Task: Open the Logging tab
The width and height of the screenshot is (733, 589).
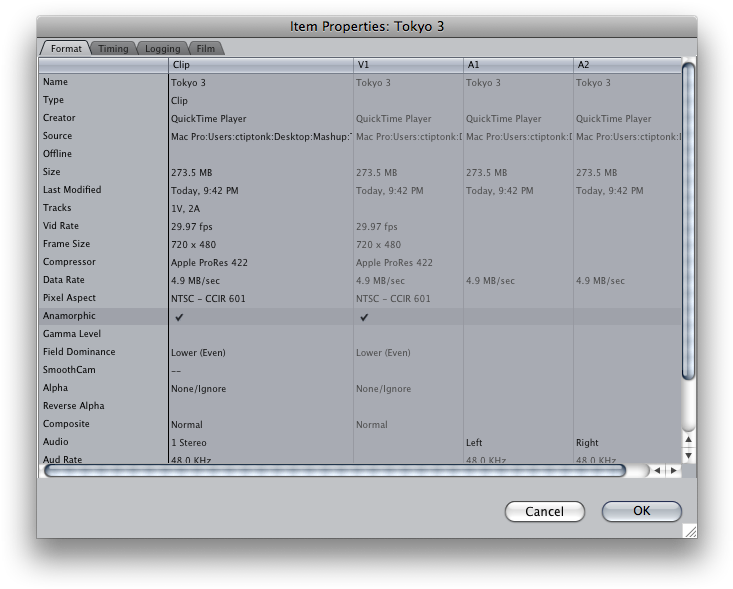Action: [x=162, y=49]
